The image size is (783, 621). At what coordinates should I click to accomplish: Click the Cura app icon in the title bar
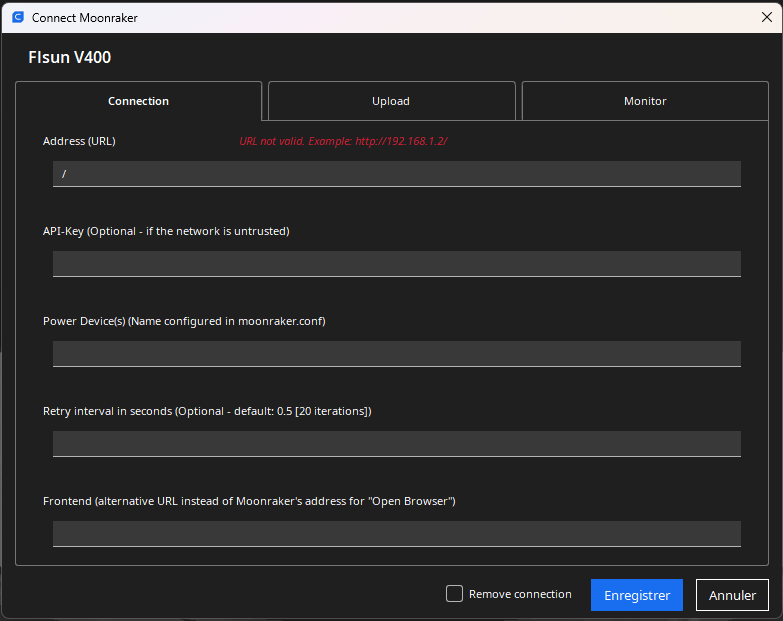[x=17, y=17]
